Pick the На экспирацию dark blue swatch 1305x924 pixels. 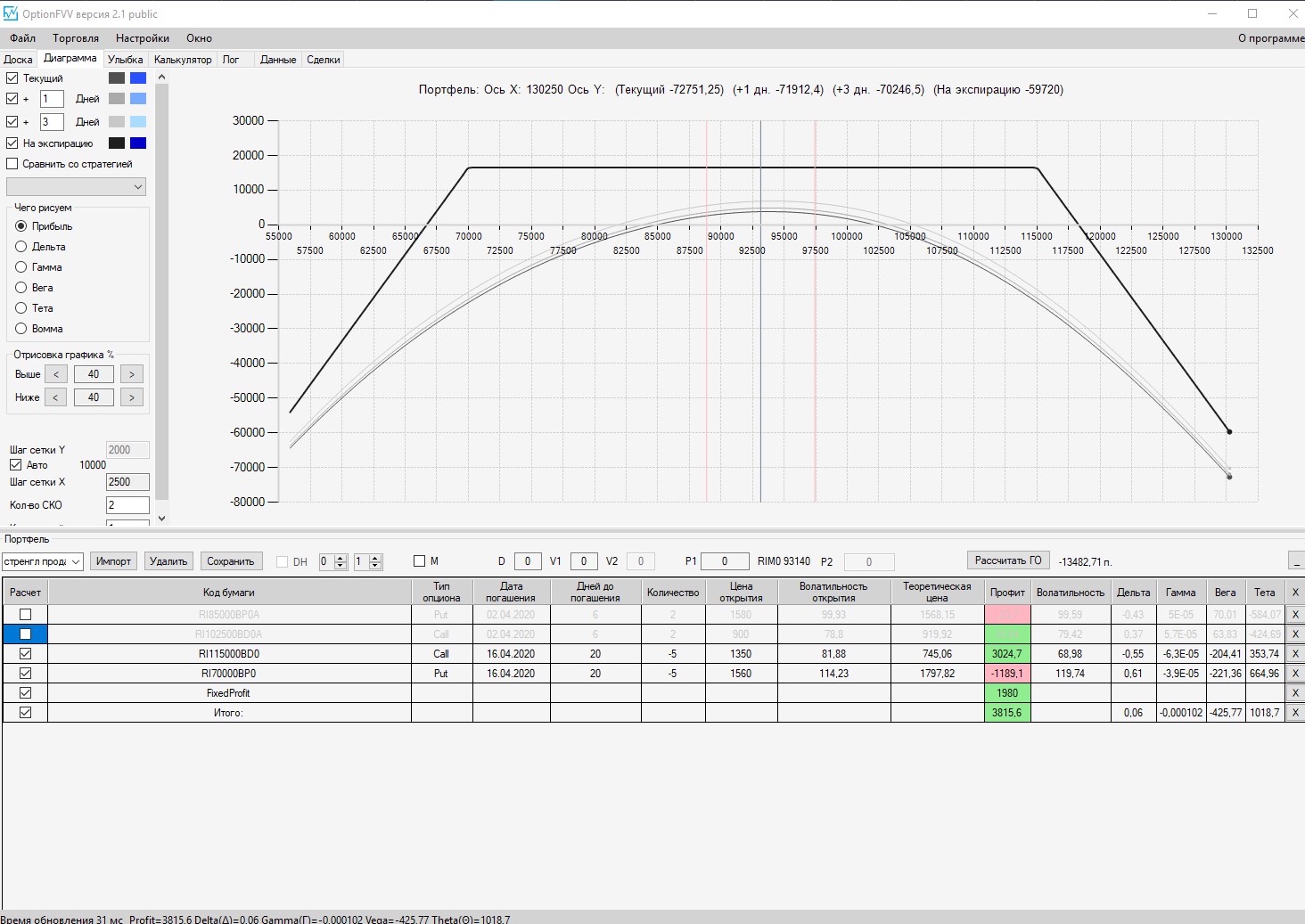(138, 143)
